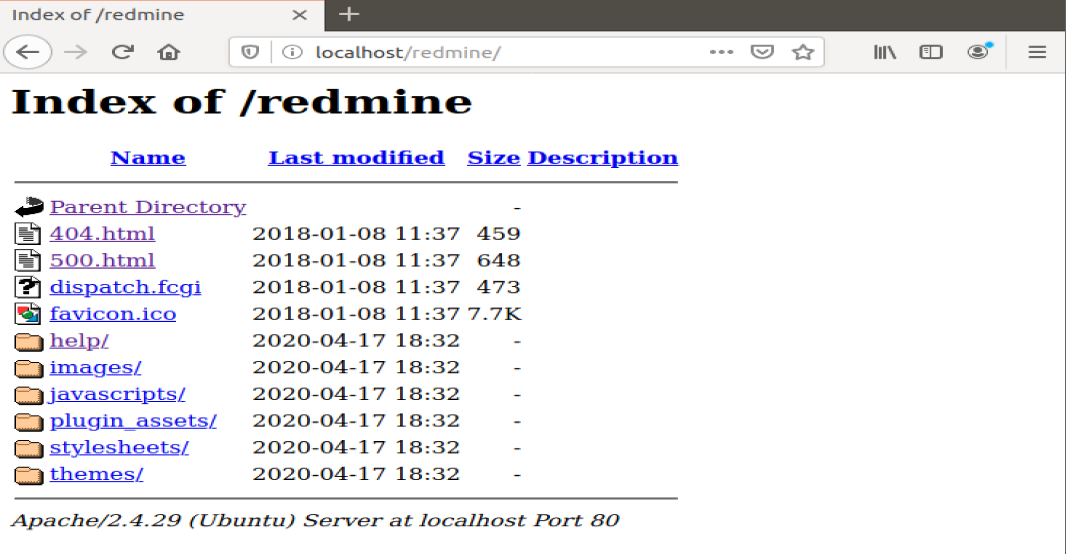Sort listing by Last modified
This screenshot has width=1066, height=554.
pyautogui.click(x=356, y=158)
